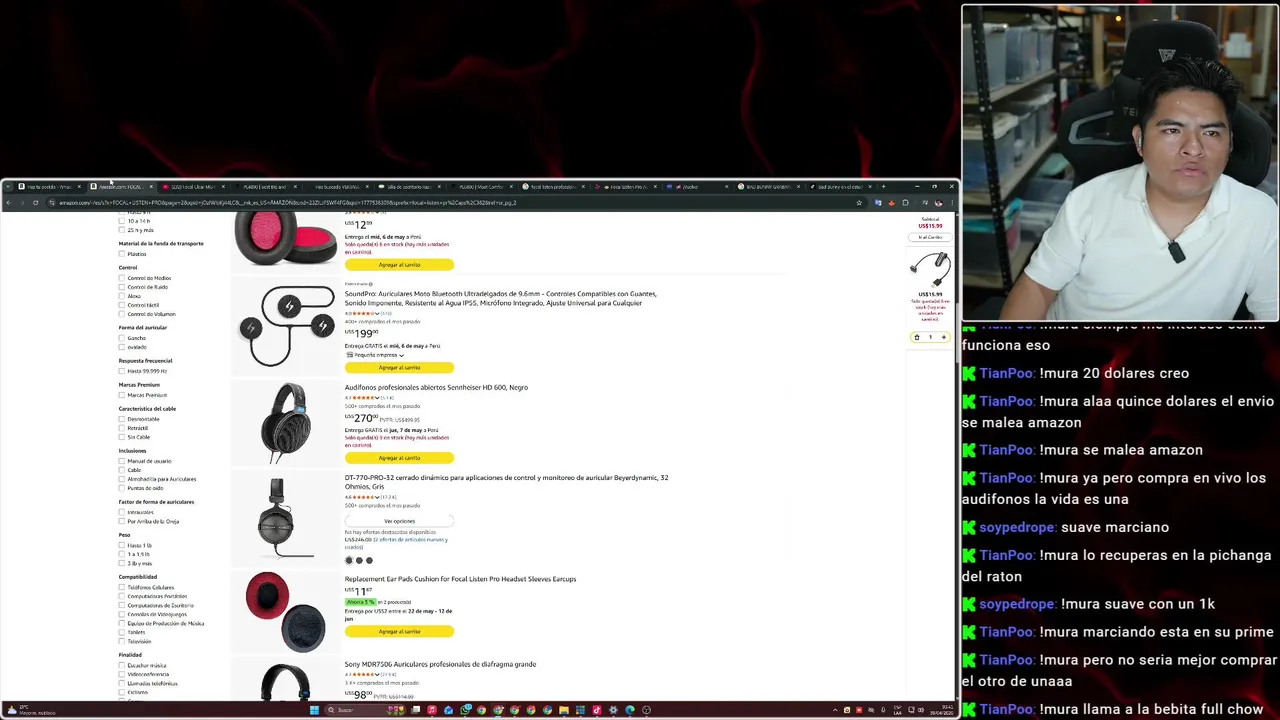Add the US$12 red ear pads to cart
The width and height of the screenshot is (1280, 720).
[x=399, y=265]
